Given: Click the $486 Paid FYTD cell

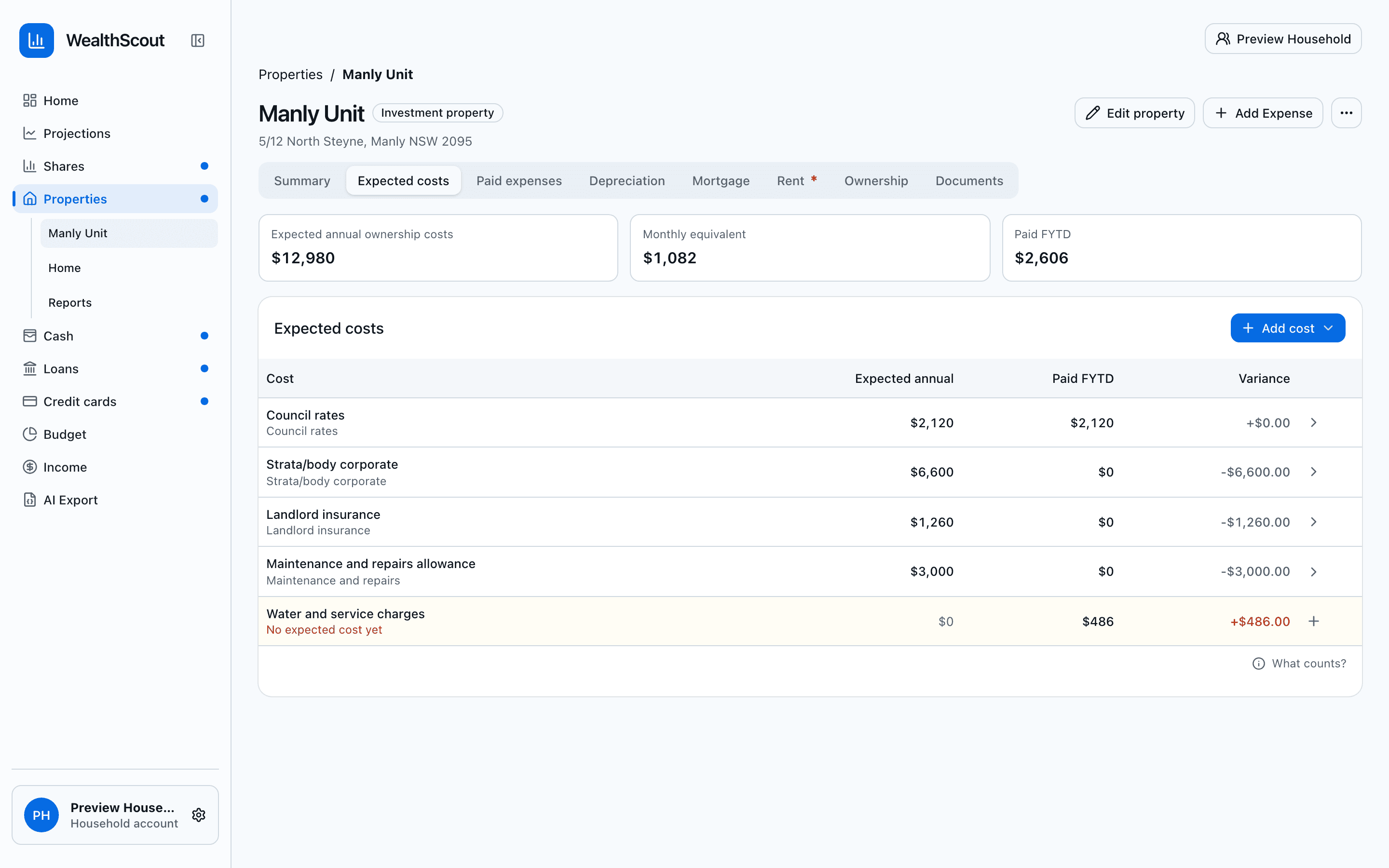Looking at the screenshot, I should click(1097, 621).
